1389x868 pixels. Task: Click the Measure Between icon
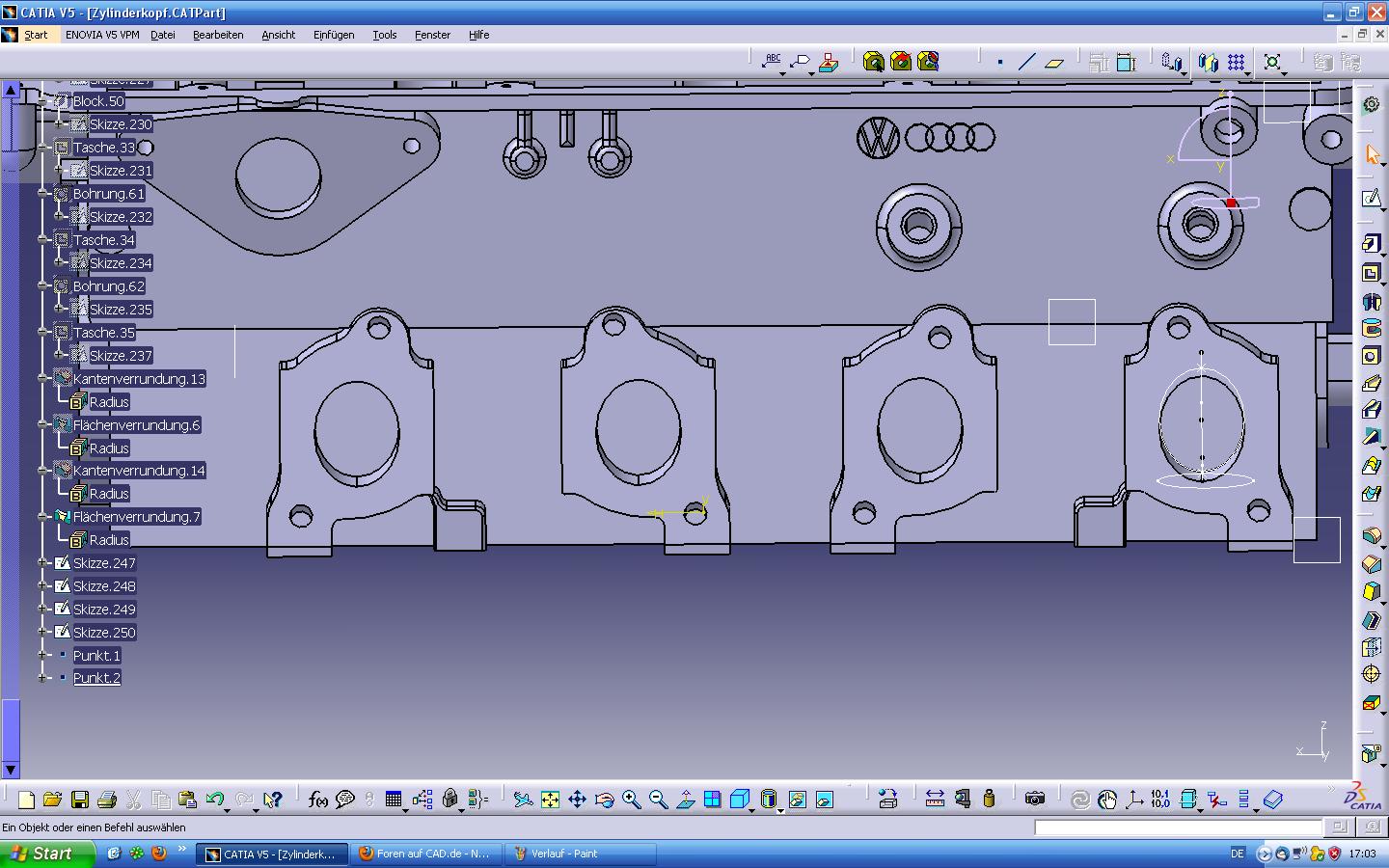(x=935, y=800)
